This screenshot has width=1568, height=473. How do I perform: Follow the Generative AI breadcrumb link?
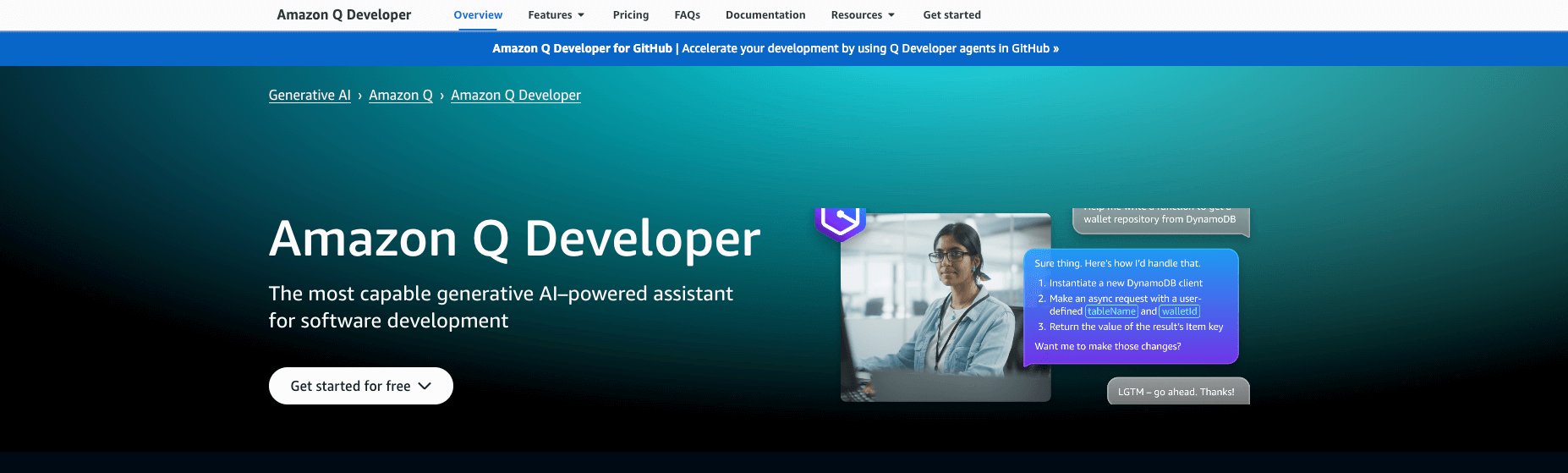click(310, 95)
